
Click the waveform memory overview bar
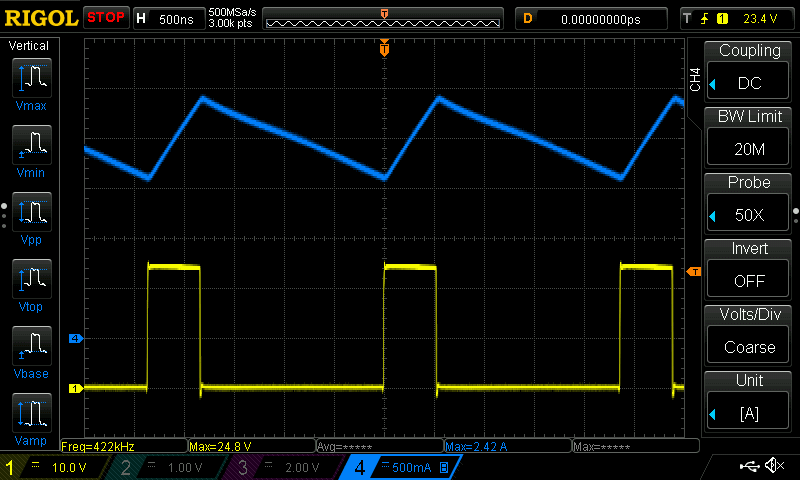point(385,18)
